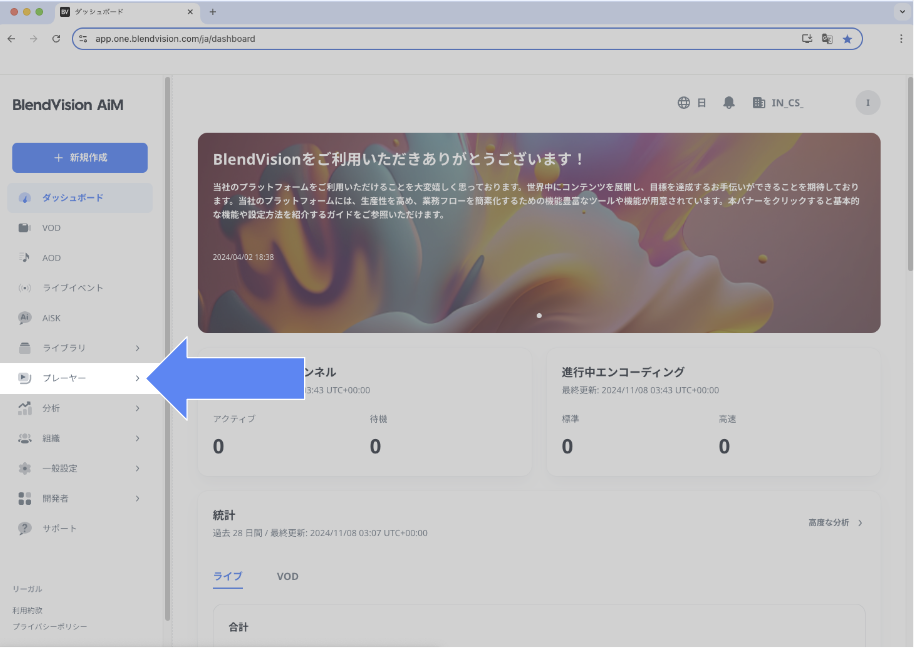The width and height of the screenshot is (914, 648).
Task: Switch to the VOD statistics tab
Action: 287,576
